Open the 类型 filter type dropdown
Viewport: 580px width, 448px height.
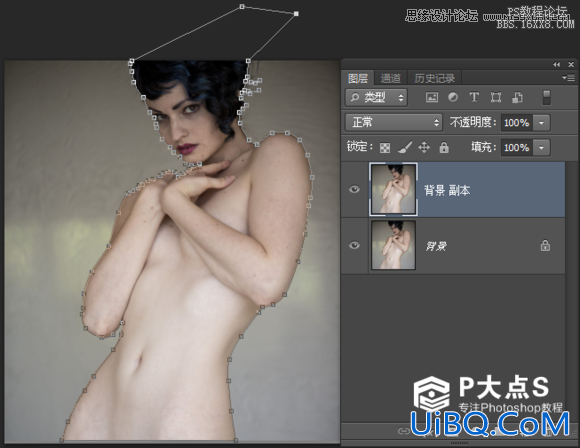[377, 97]
